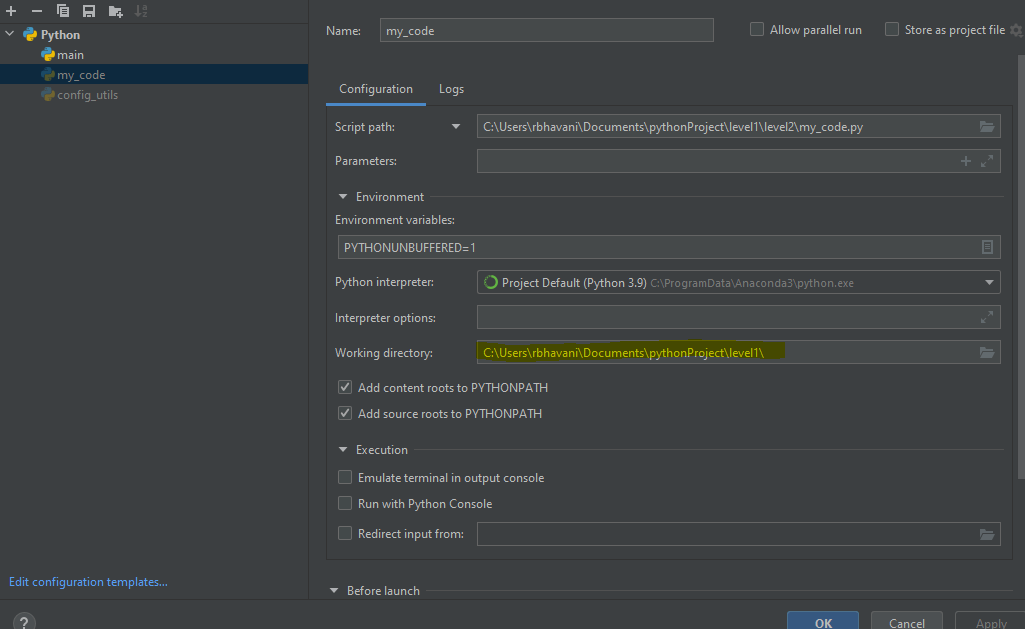1025x629 pixels.
Task: Click the Cancel button
Action: click(x=907, y=621)
